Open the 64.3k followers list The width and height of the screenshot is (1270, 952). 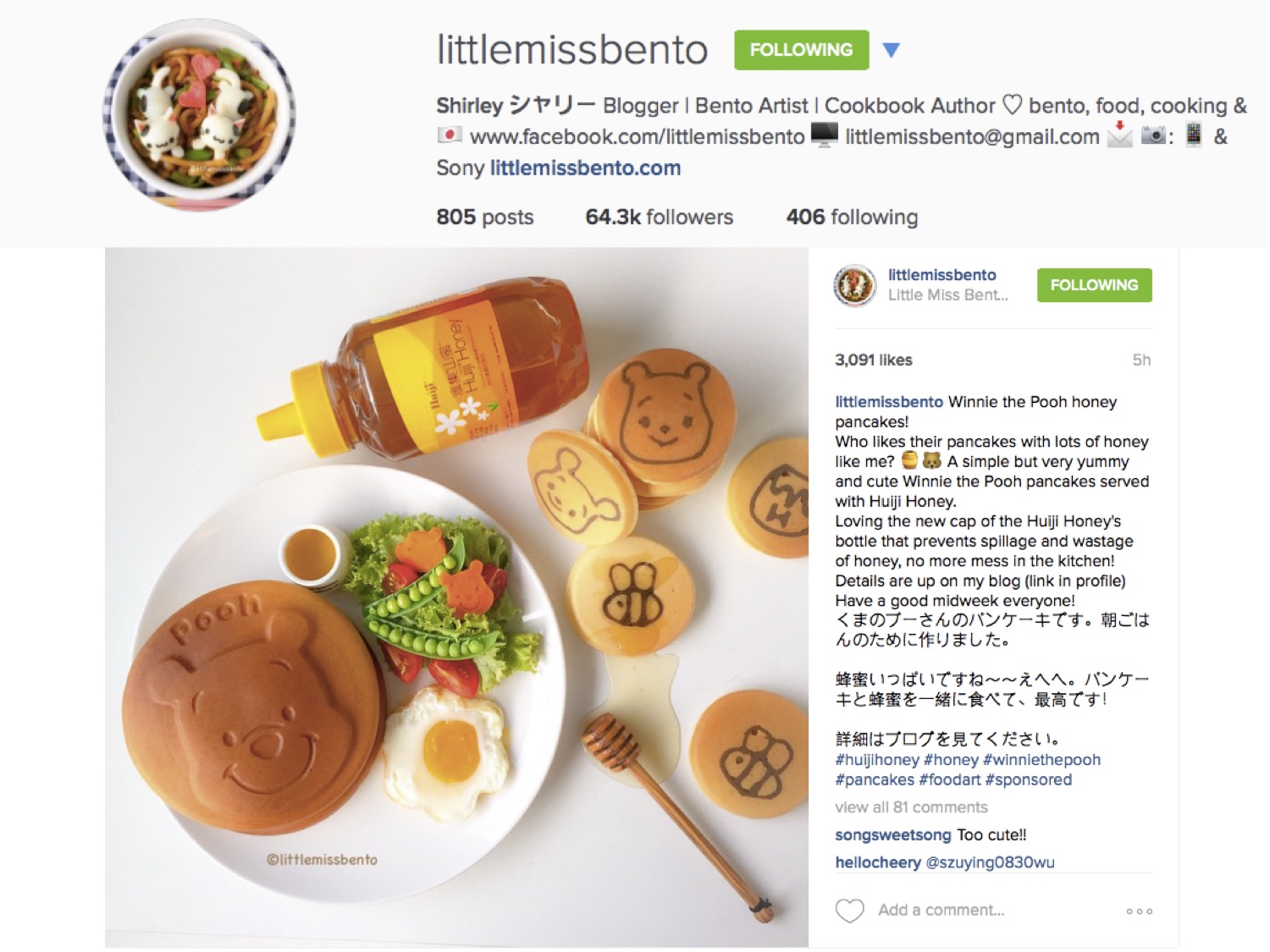pyautogui.click(x=659, y=217)
